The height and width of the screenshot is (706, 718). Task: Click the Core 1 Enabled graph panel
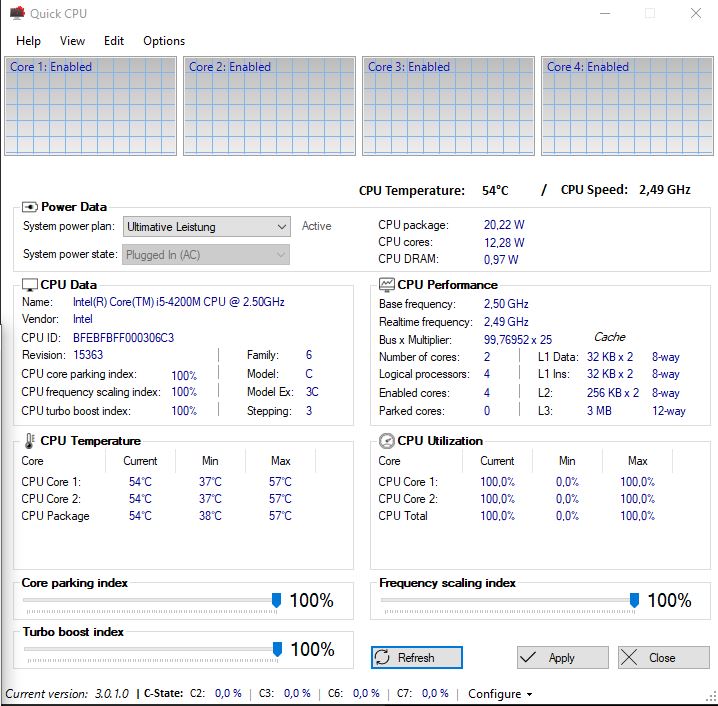(x=90, y=106)
